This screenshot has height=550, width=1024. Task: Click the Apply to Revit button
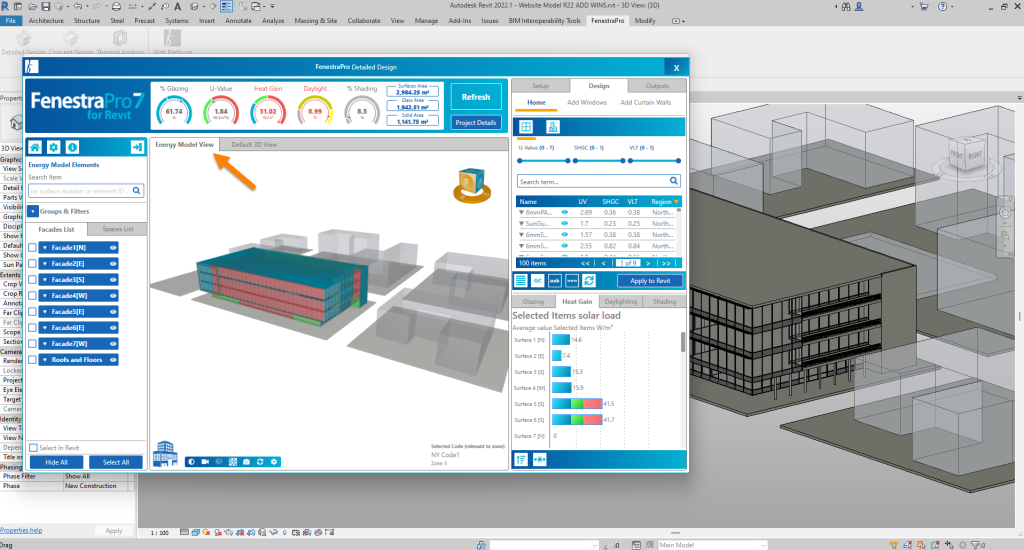point(650,281)
